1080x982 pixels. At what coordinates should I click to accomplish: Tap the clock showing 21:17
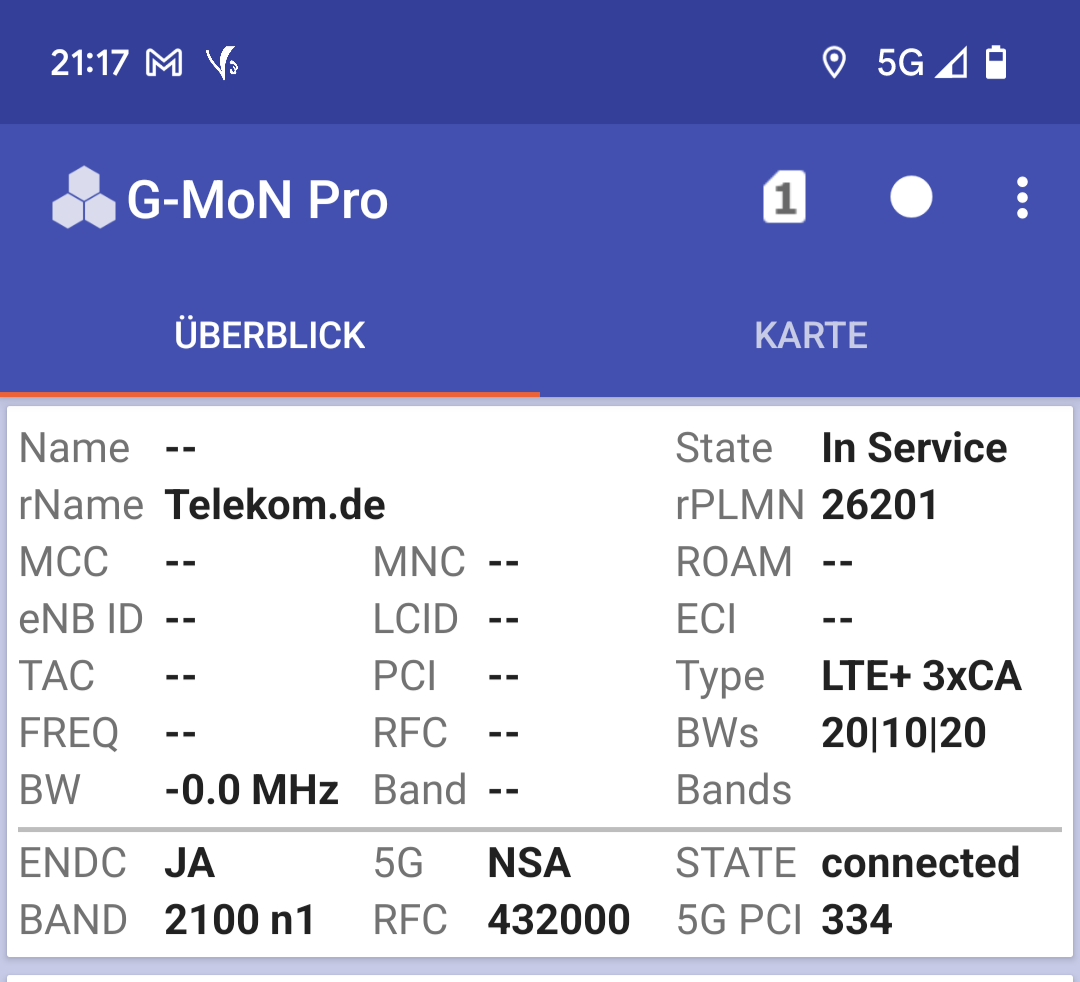coord(90,63)
